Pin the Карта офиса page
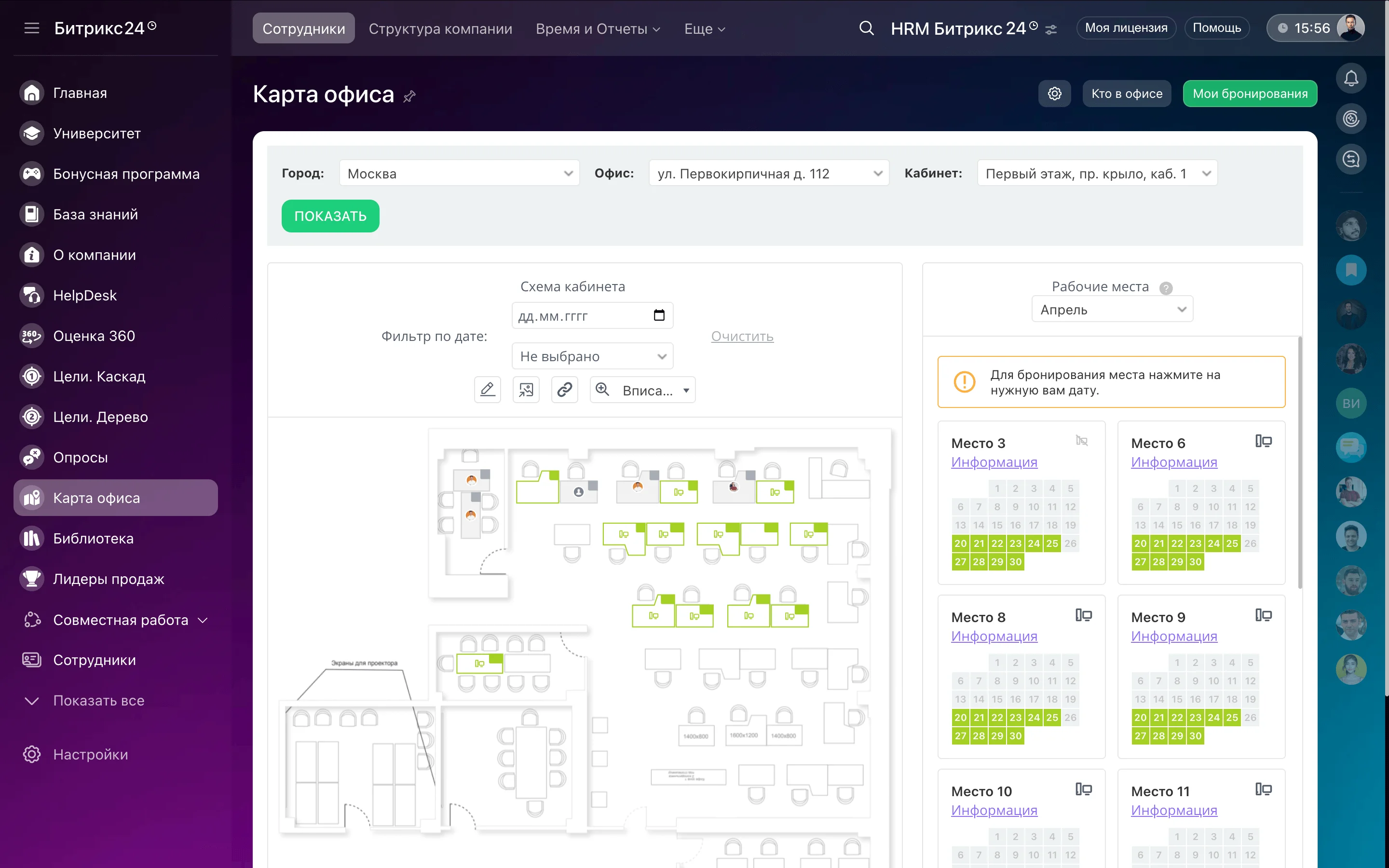 point(409,96)
